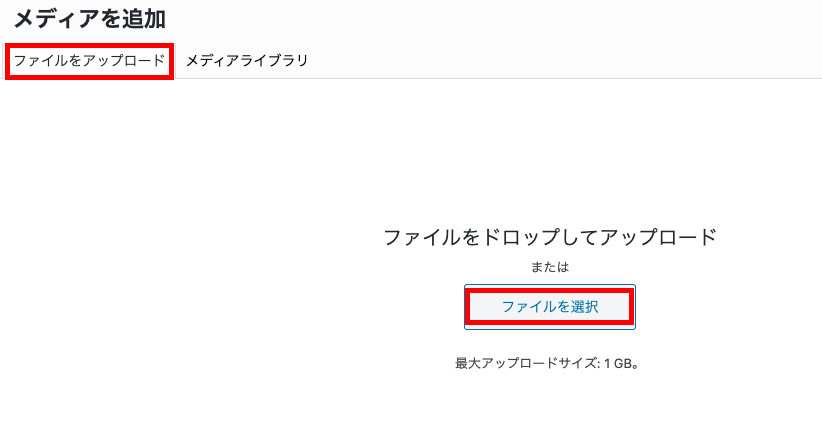The height and width of the screenshot is (440, 822).
Task: Click the "or" separator above the button
Action: click(x=550, y=267)
